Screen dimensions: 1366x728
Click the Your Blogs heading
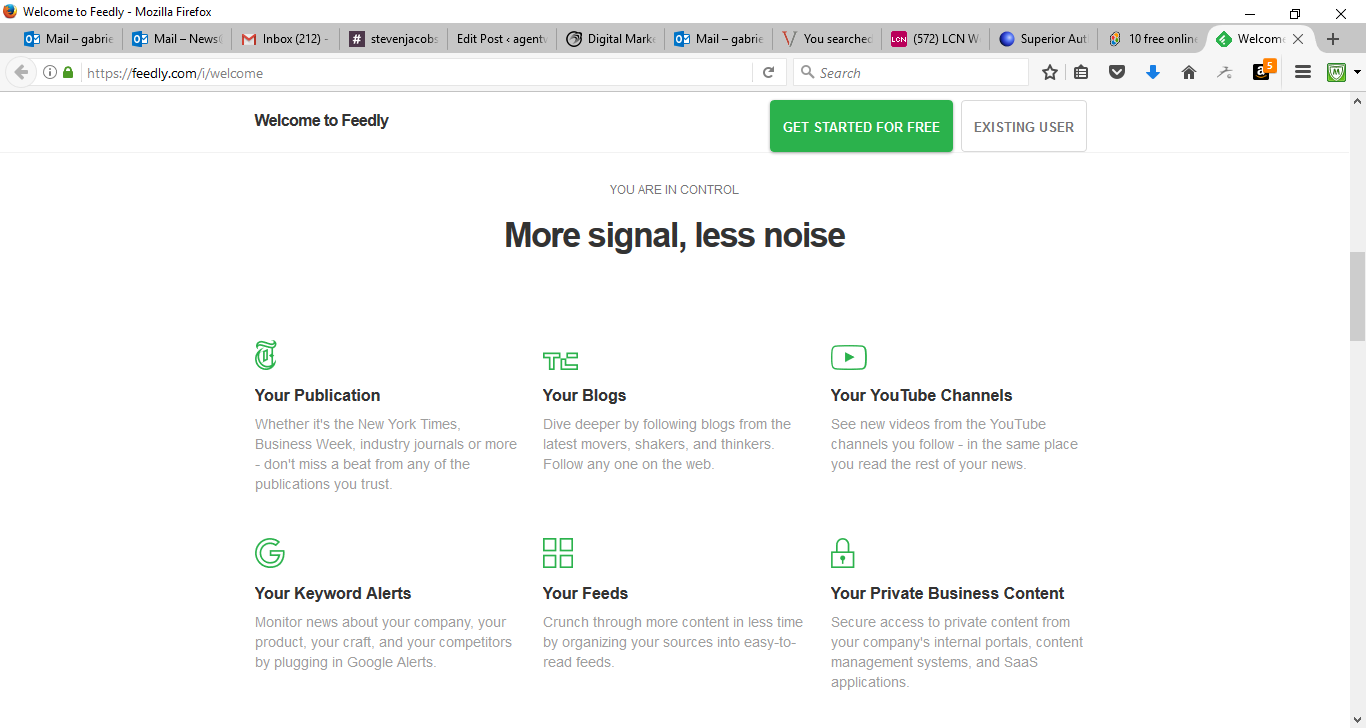(584, 395)
